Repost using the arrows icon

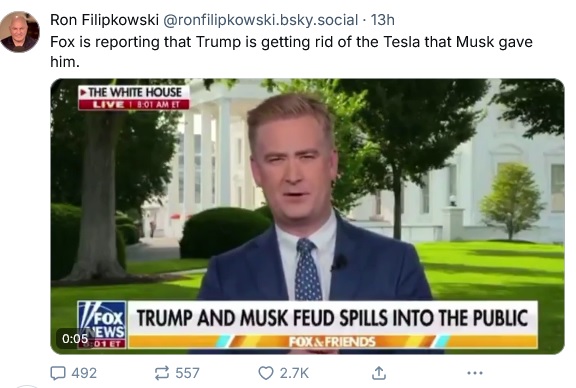pos(162,373)
